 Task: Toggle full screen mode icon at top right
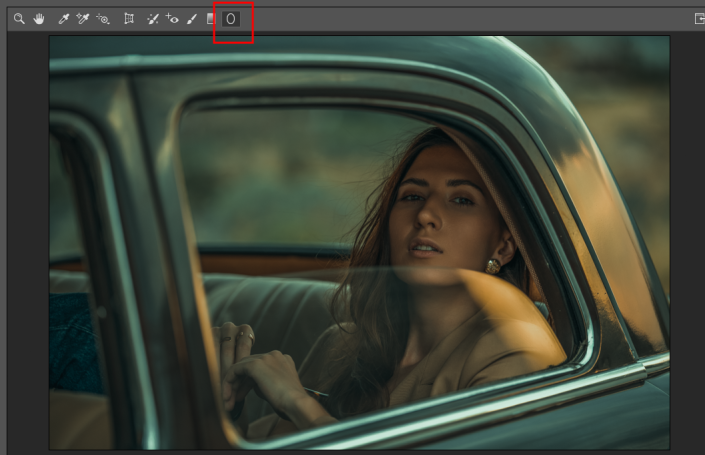(699, 19)
